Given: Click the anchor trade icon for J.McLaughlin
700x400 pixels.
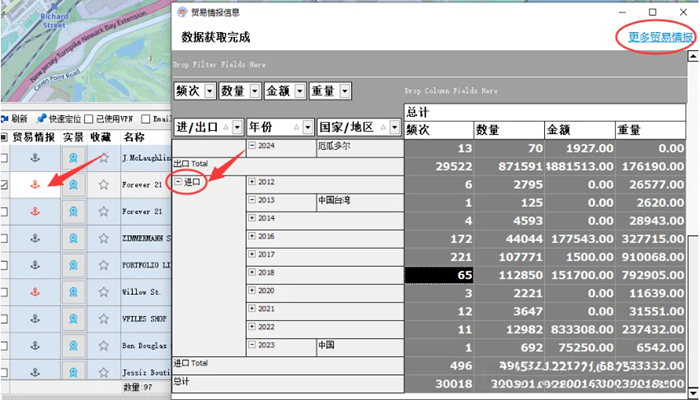Looking at the screenshot, I should 35,158.
